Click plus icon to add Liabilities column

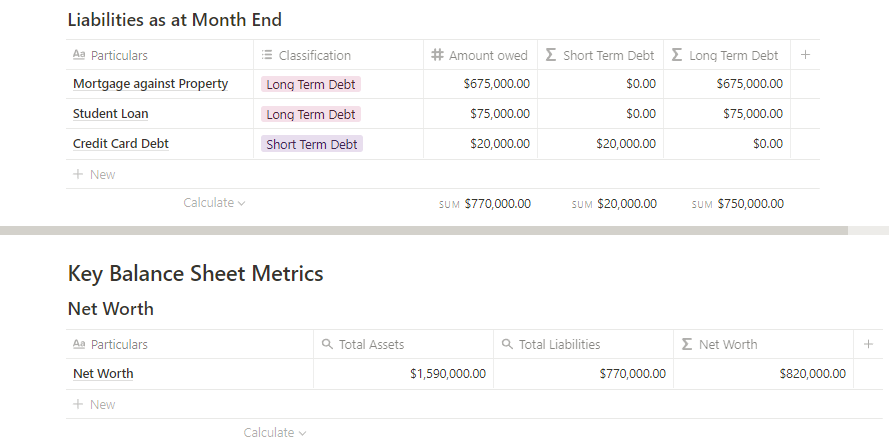coord(805,55)
